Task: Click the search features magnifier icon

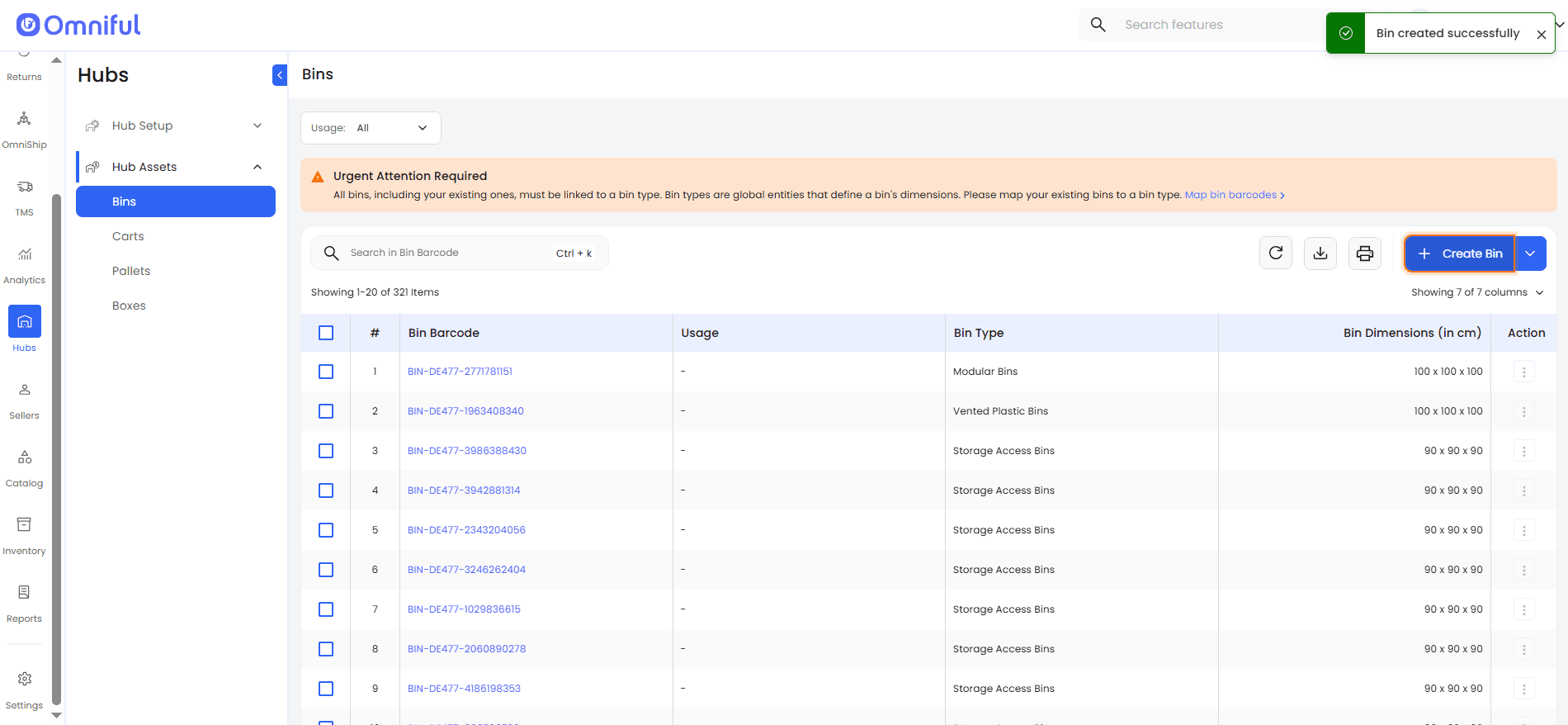Action: click(1098, 25)
